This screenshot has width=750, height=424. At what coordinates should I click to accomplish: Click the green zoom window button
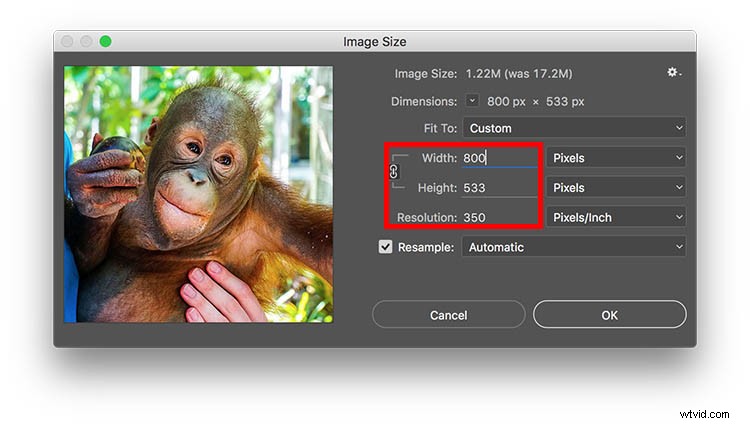tap(105, 42)
